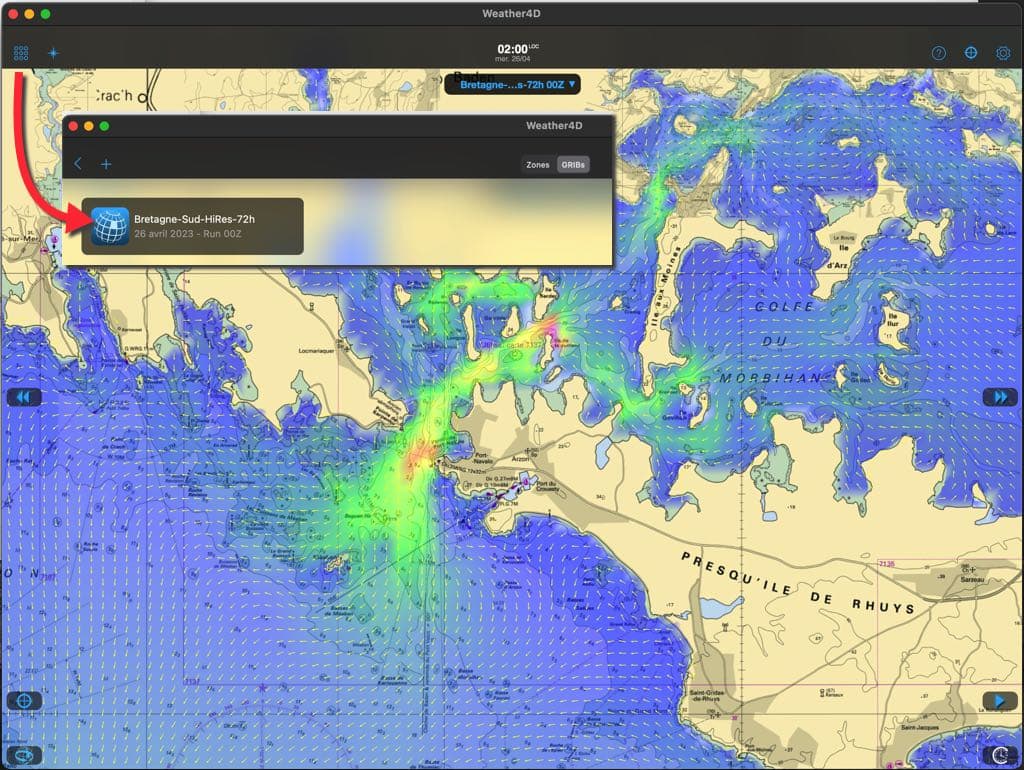Select the Bretagne-Sud-HiRes-72h GRIB entry
Screen dimensions: 1024x770
[193, 226]
